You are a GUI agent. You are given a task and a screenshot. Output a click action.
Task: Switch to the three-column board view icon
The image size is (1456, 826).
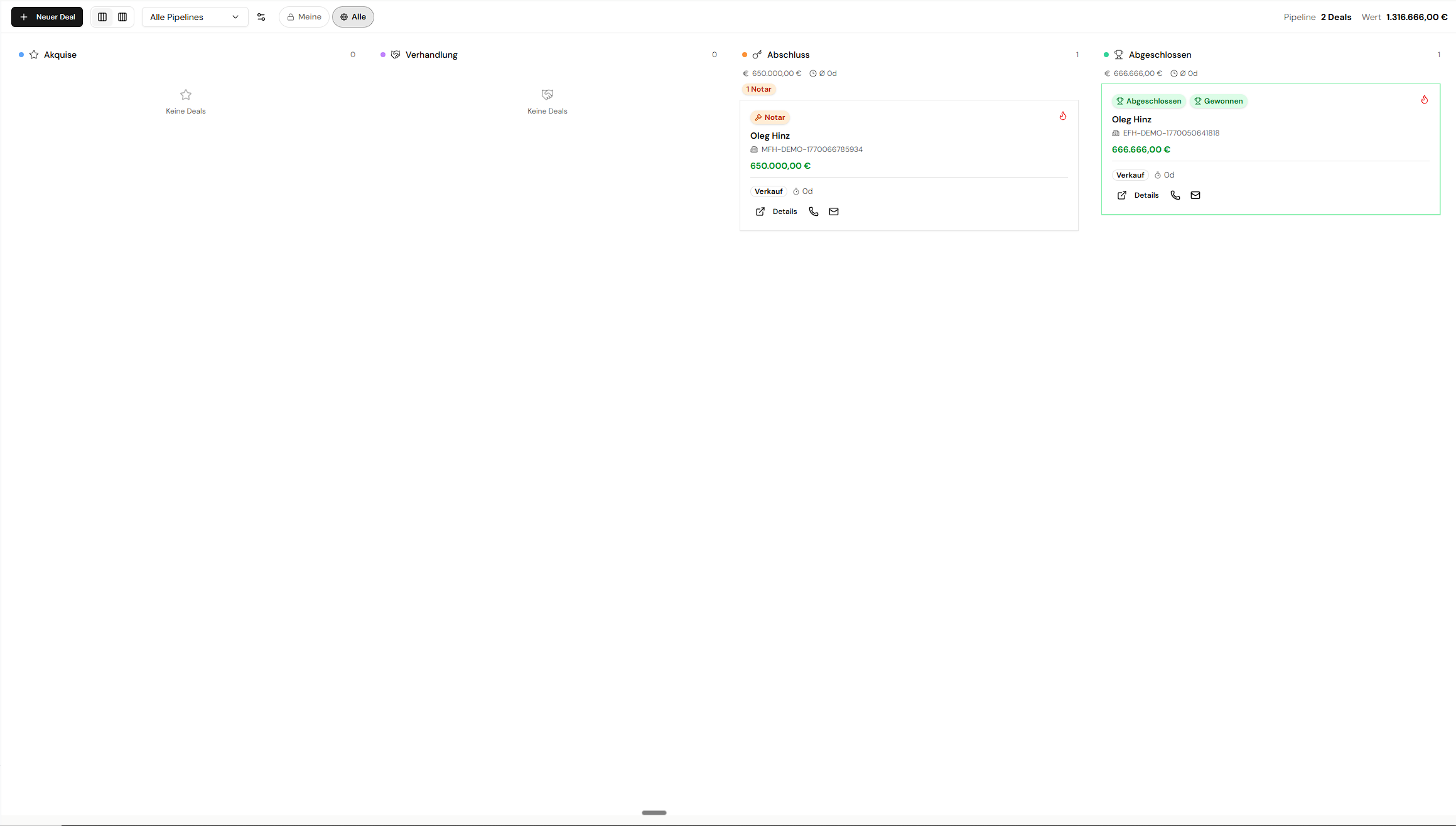coord(102,17)
